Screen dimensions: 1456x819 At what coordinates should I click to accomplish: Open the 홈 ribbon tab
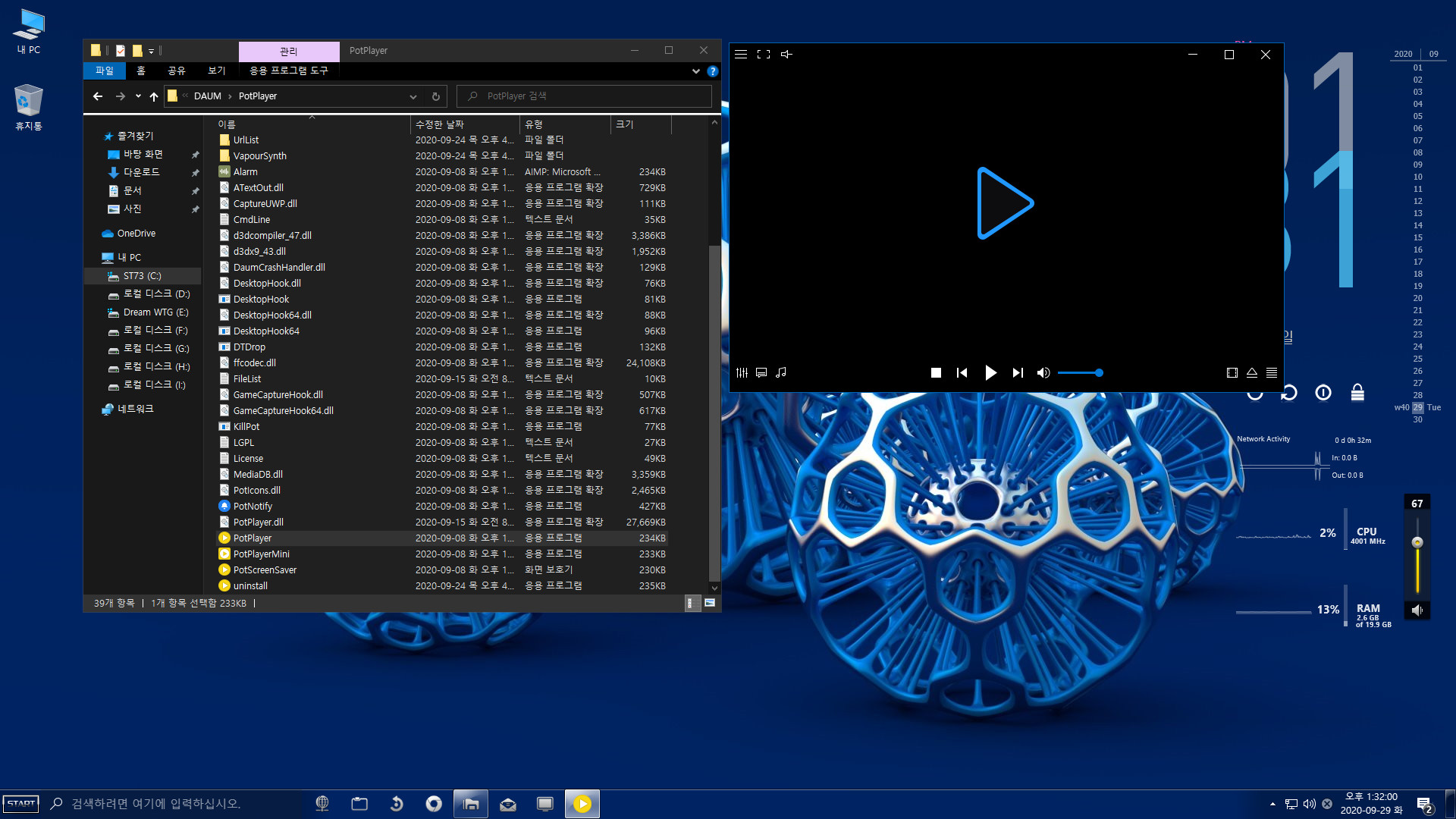pyautogui.click(x=141, y=71)
